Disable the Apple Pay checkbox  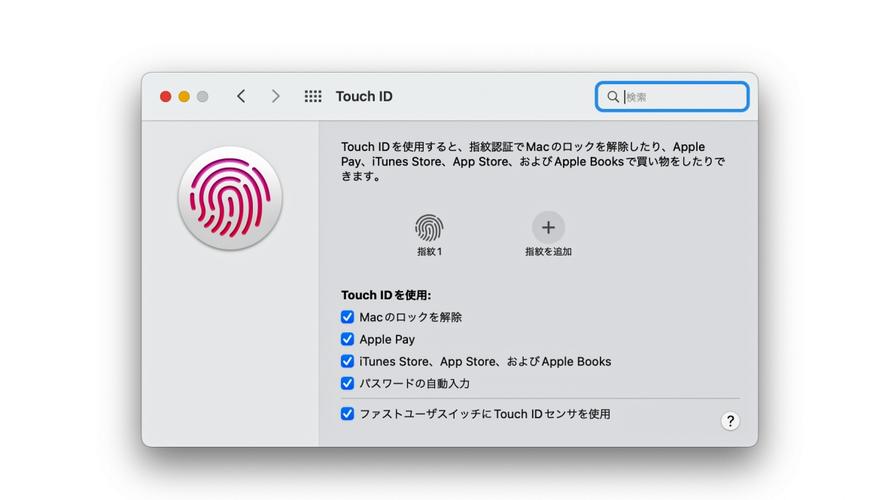(347, 339)
